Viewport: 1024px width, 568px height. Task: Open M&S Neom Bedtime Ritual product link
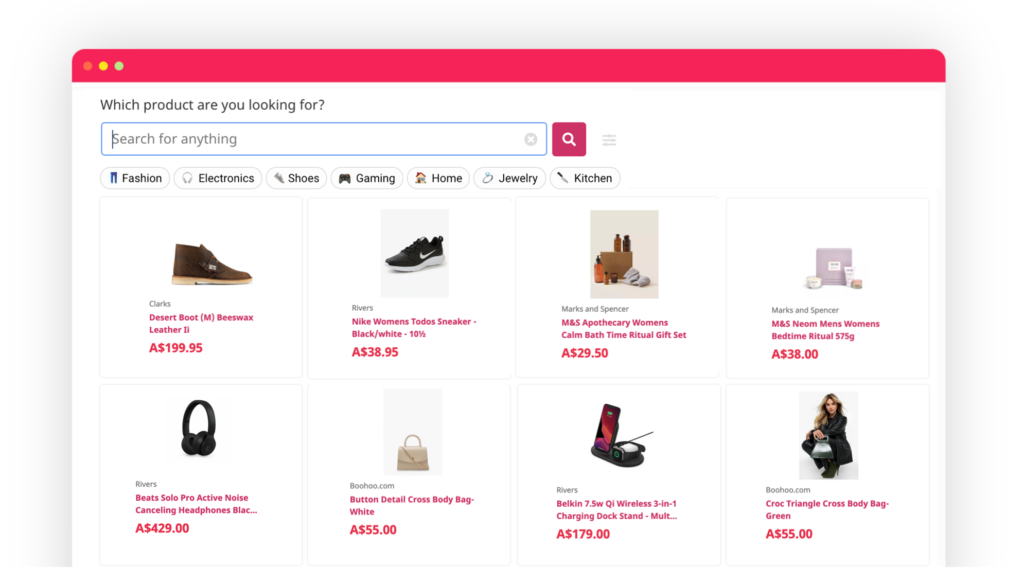tap(825, 330)
